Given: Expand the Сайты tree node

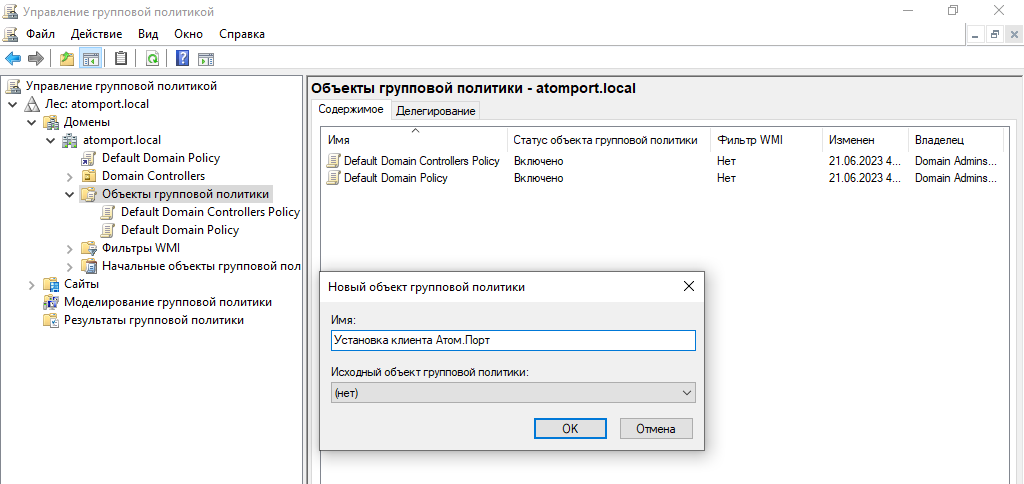Looking at the screenshot, I should pos(32,284).
